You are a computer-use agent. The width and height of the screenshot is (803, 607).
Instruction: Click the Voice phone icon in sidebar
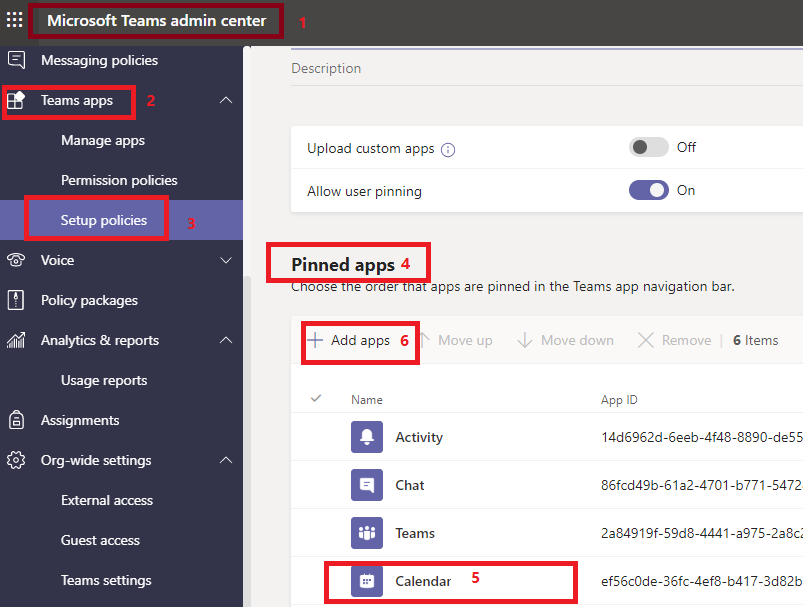tap(16, 260)
